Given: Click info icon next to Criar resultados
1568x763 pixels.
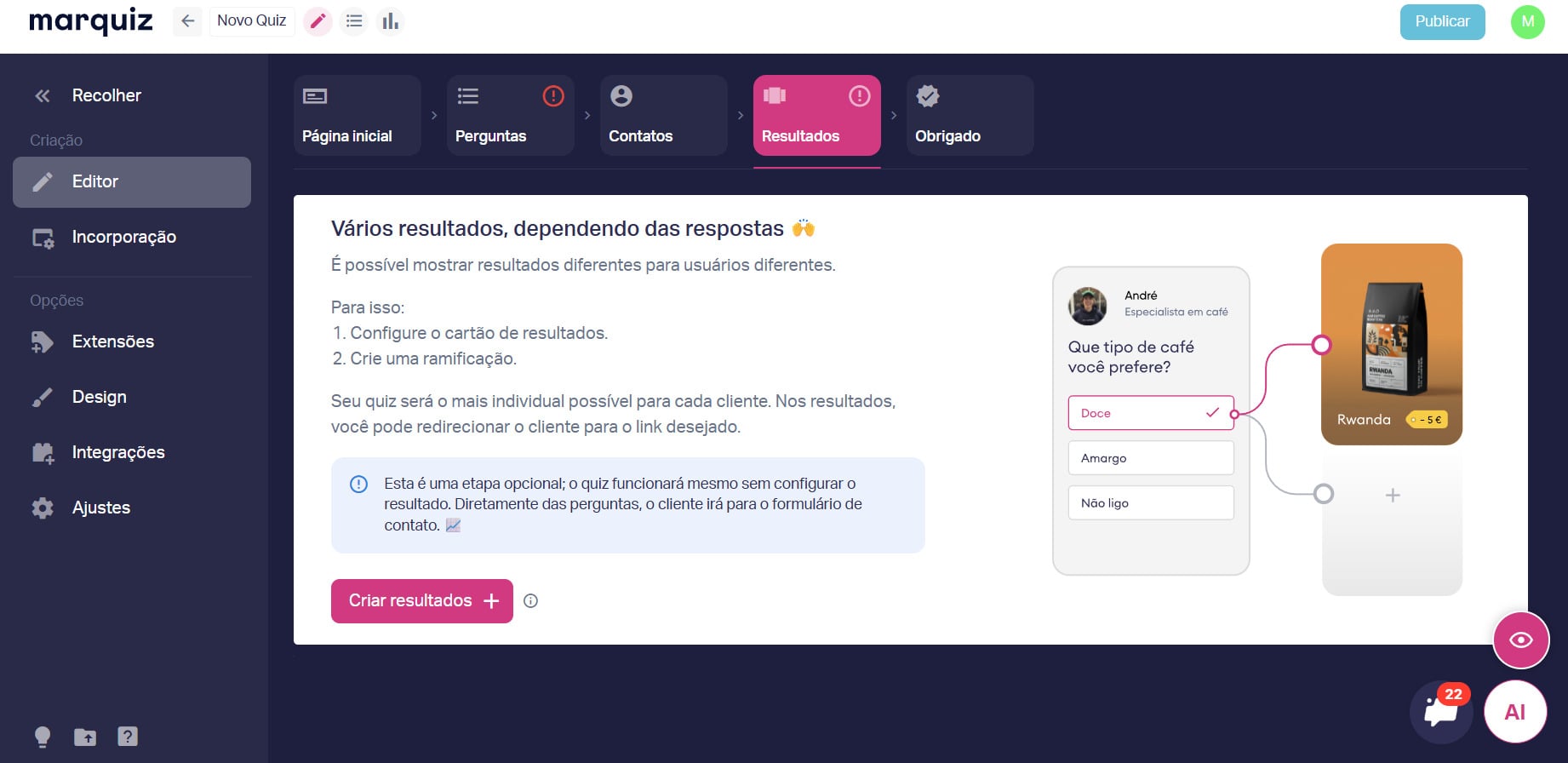Looking at the screenshot, I should (530, 601).
